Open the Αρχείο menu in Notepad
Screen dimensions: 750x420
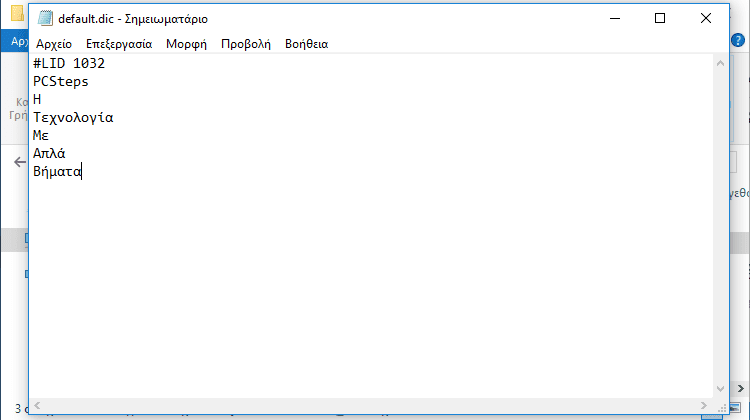[x=54, y=44]
